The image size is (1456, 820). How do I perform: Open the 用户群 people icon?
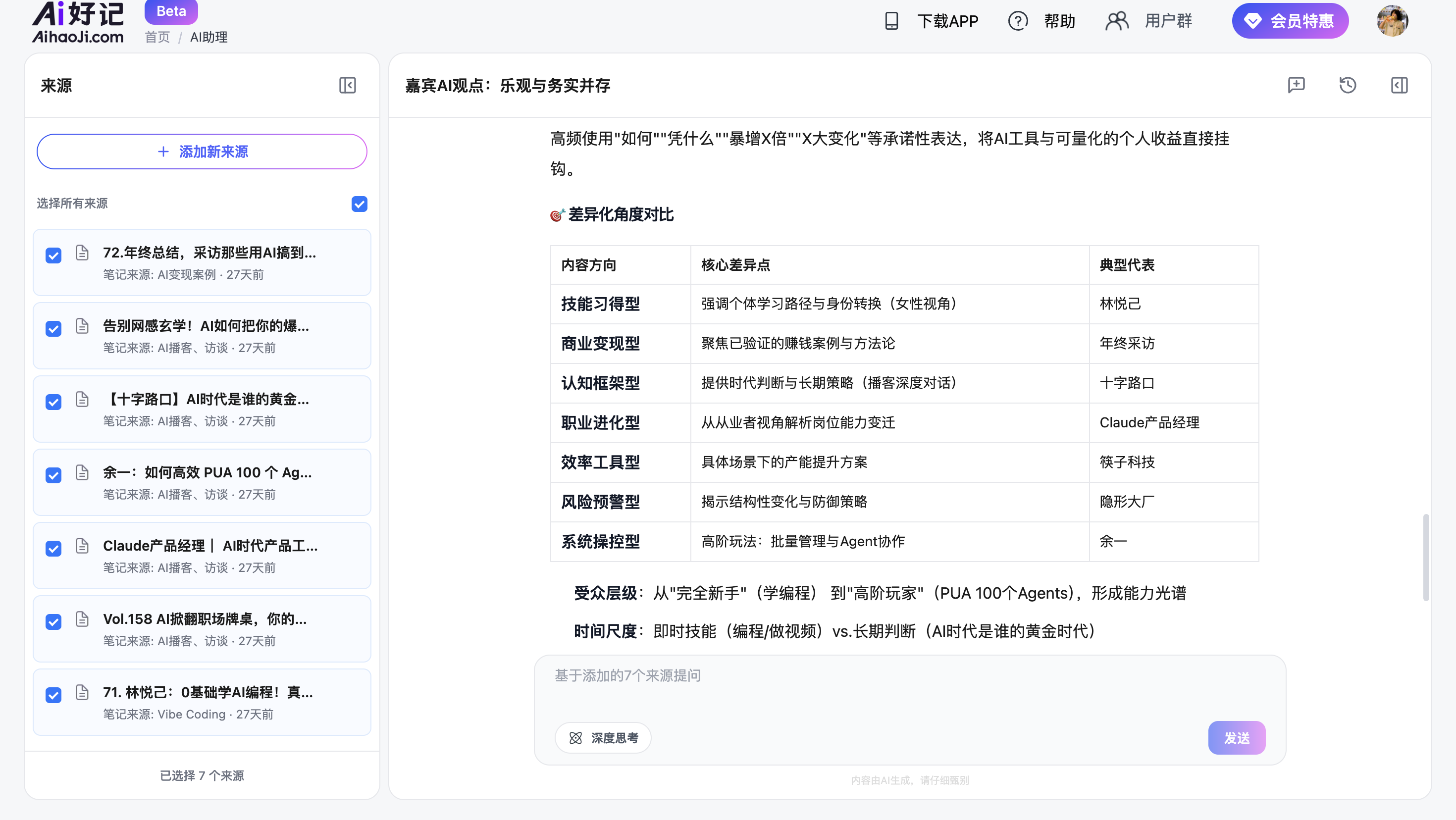coord(1117,21)
